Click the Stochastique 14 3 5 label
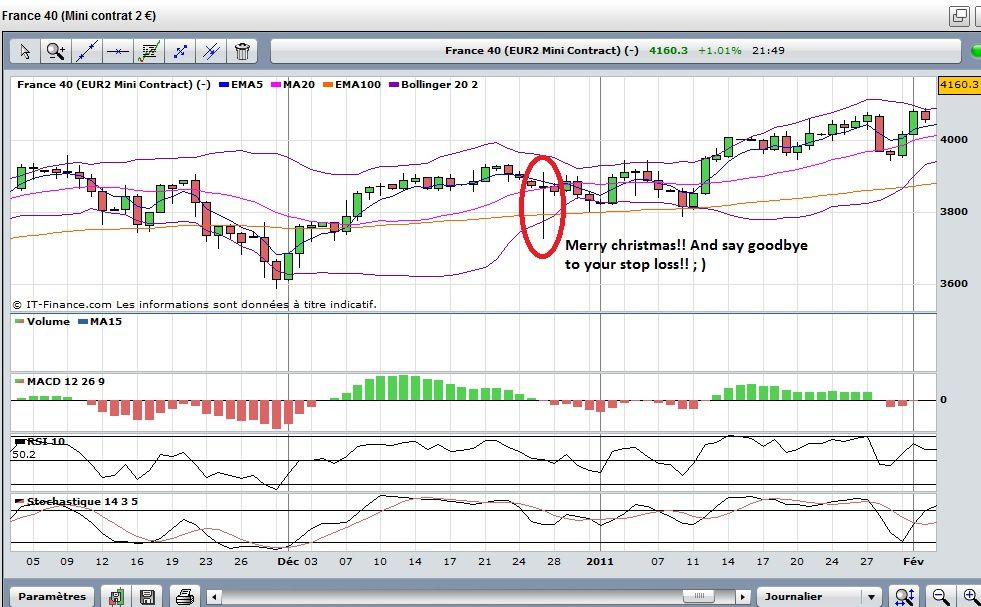981x607 pixels. 77,502
